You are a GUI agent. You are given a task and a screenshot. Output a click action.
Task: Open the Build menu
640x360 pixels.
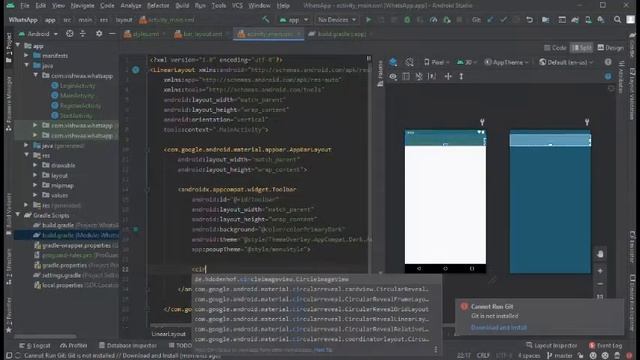182,6
